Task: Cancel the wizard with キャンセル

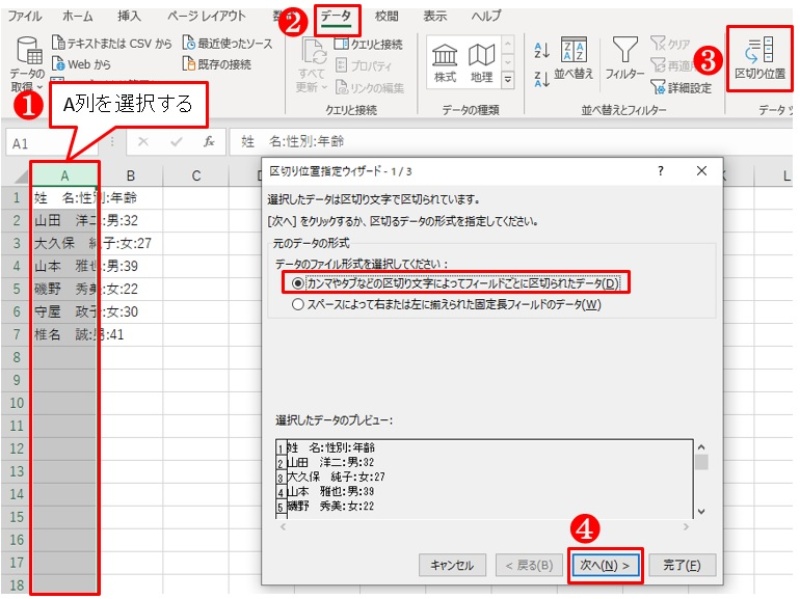Action: [451, 565]
